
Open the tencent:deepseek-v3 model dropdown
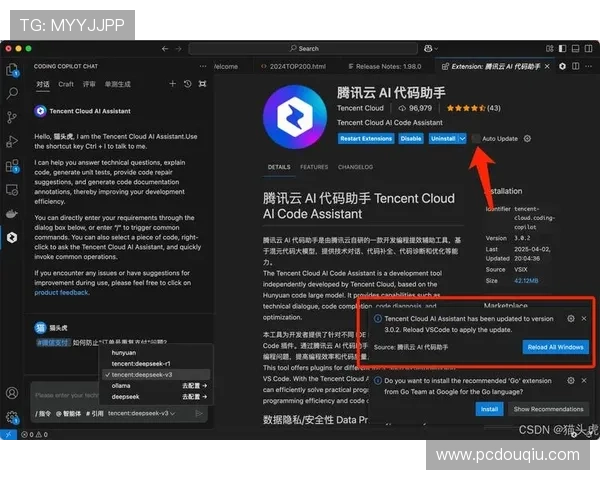pos(142,413)
